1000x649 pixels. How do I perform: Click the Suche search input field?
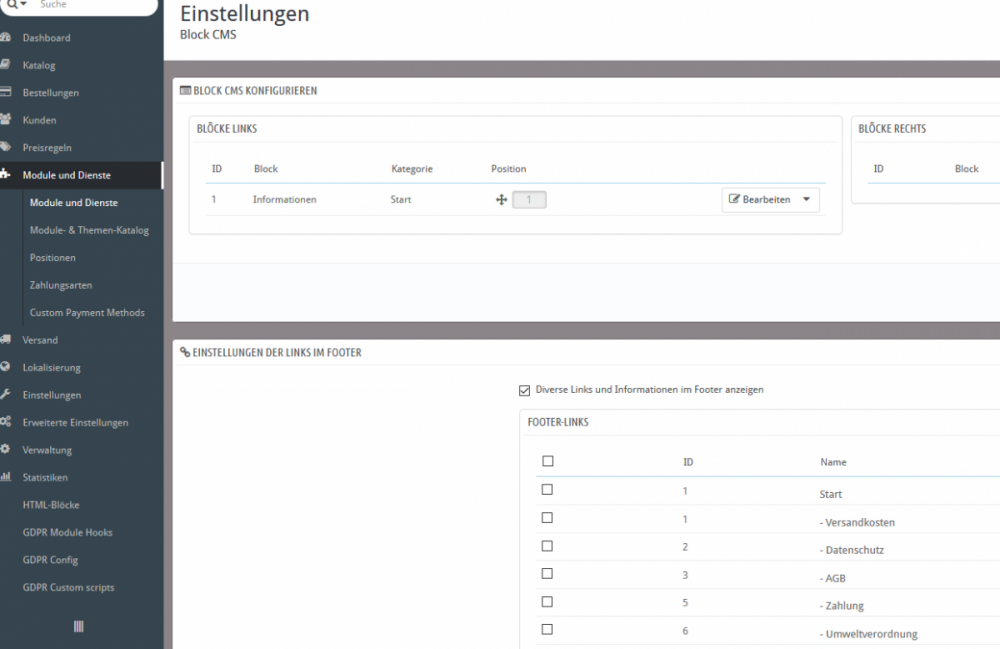90,5
